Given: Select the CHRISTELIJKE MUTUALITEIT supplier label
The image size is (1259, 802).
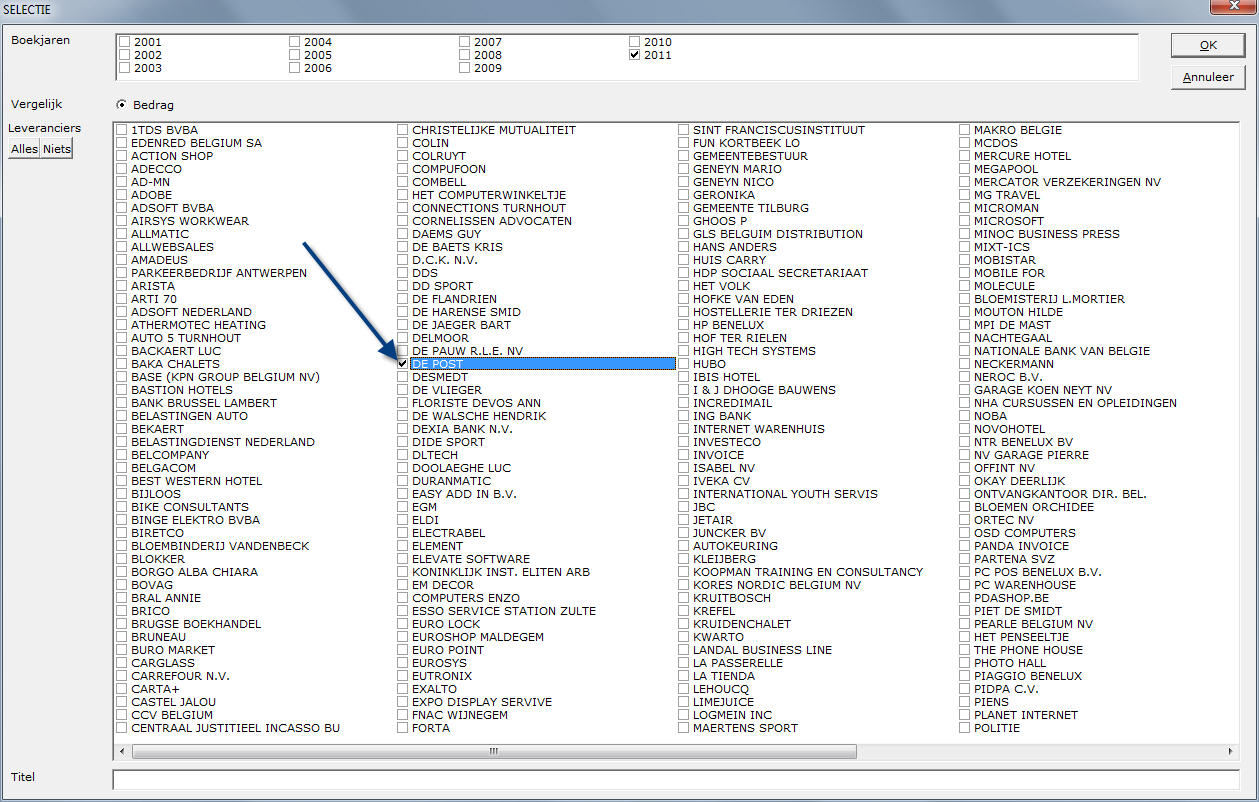Looking at the screenshot, I should tap(494, 130).
